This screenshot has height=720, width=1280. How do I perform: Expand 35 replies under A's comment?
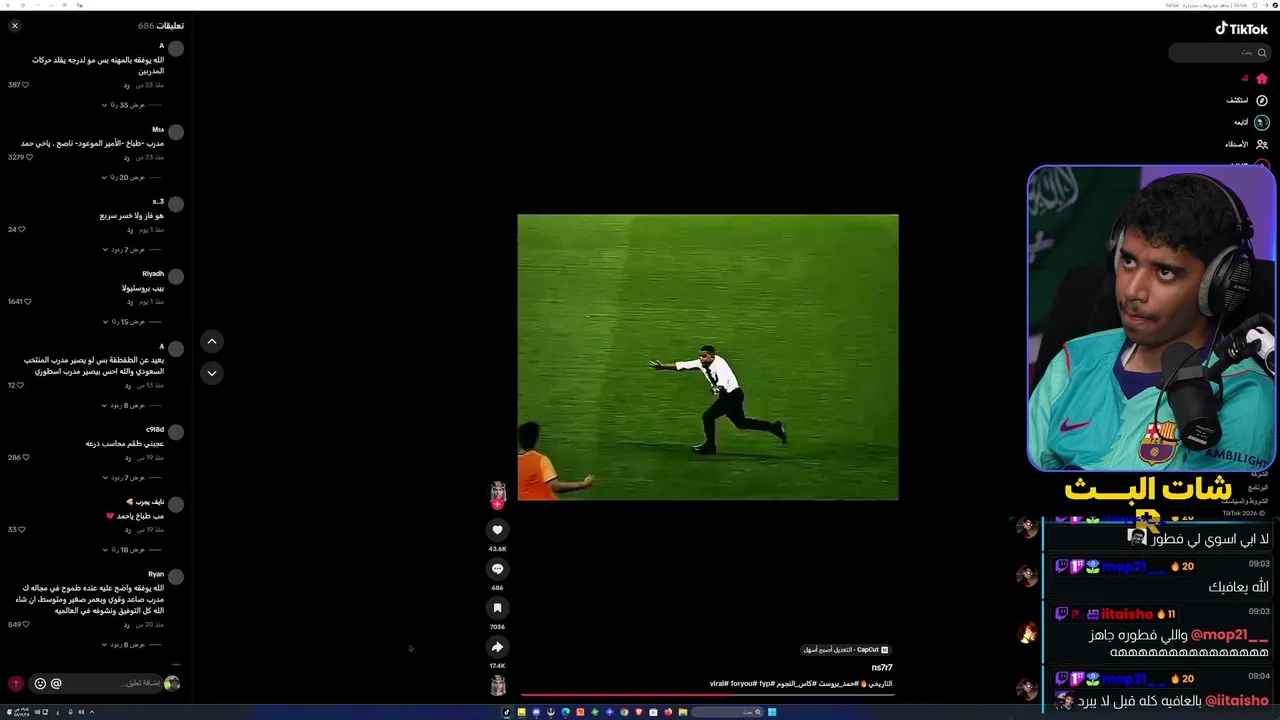click(125, 105)
